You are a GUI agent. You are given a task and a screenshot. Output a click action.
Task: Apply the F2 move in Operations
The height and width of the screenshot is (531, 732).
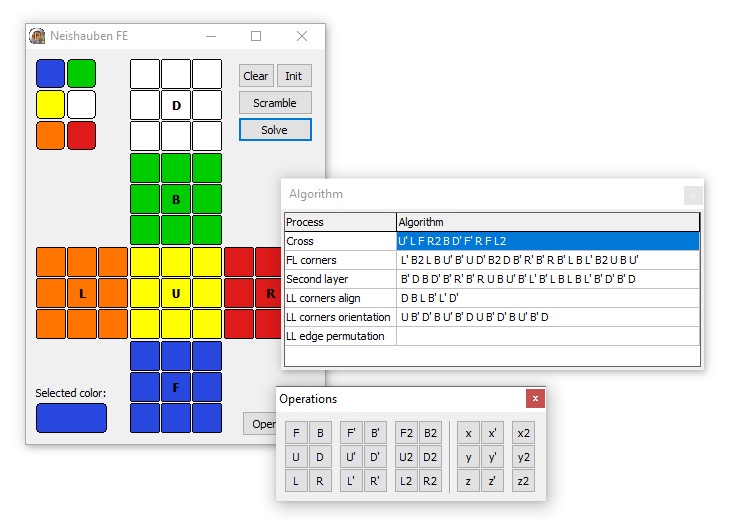[406, 433]
